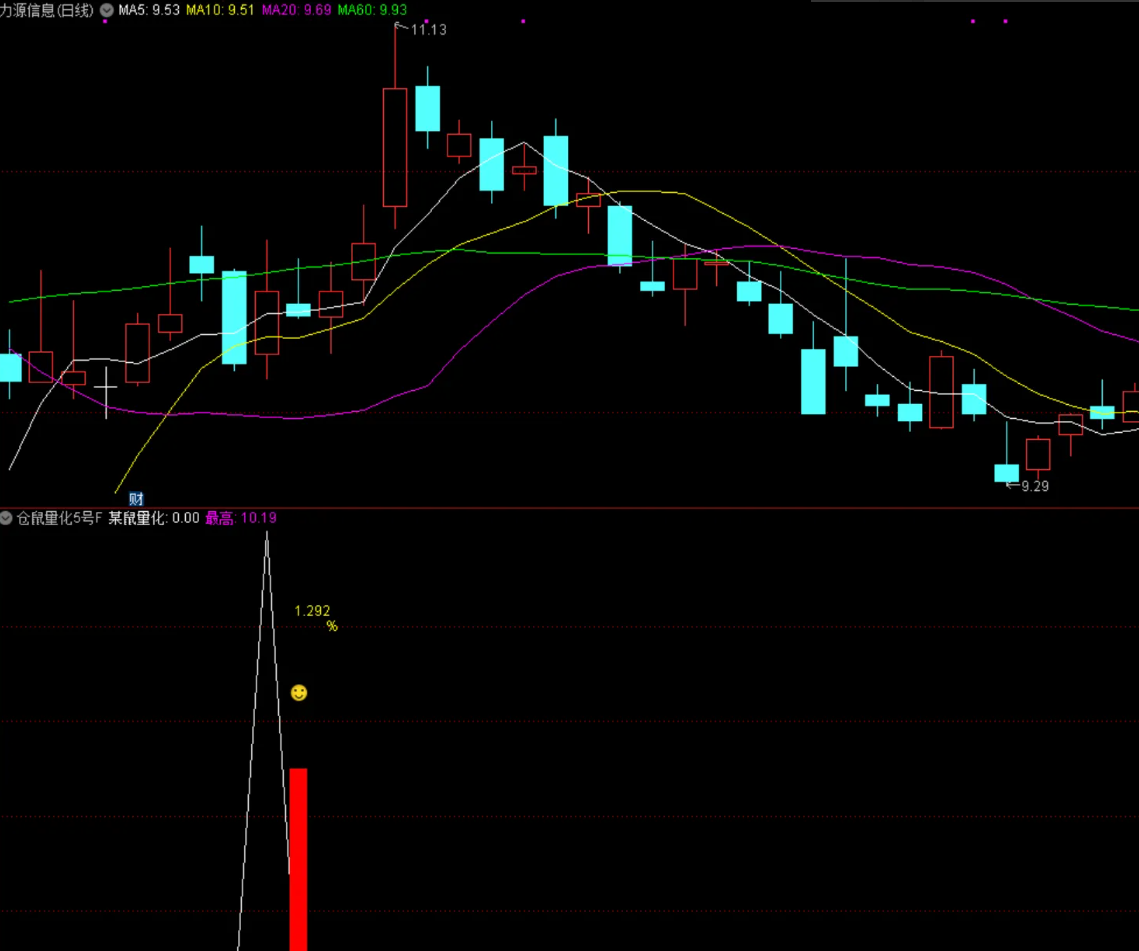Click the magenta MA20: 9.69 label
Viewport: 1139px width, 951px height.
(x=296, y=10)
